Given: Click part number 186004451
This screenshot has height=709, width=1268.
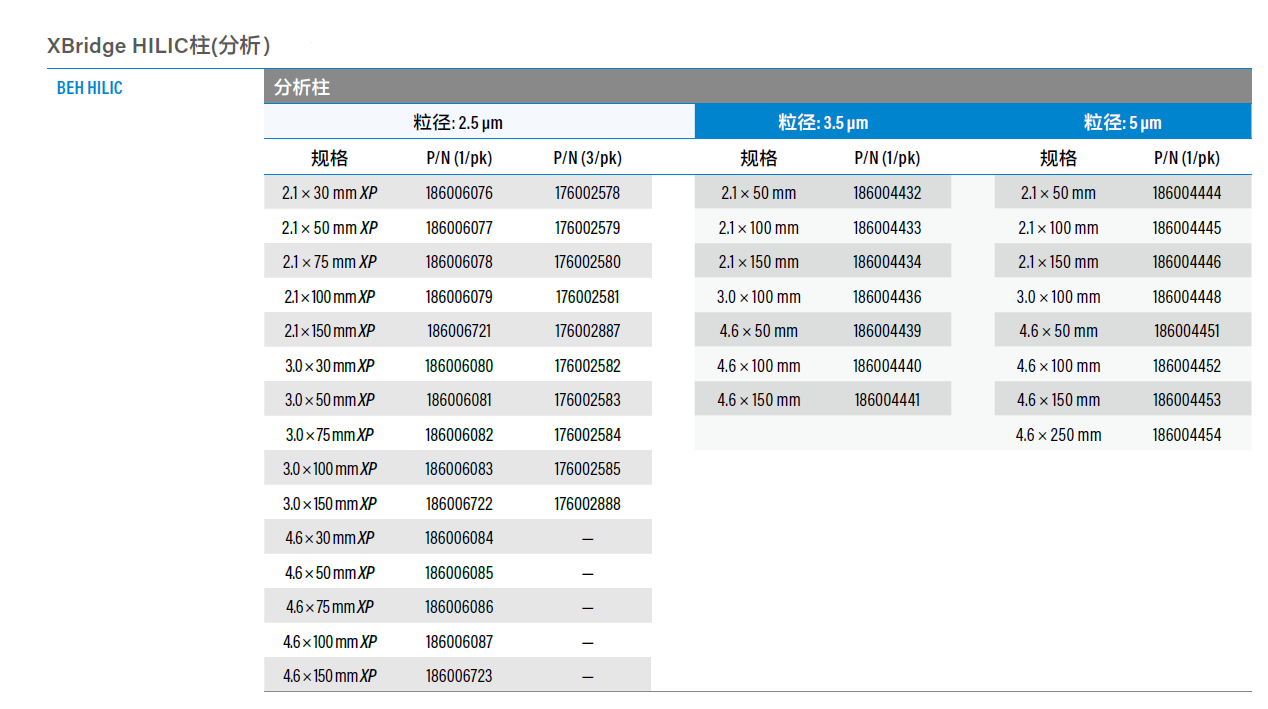Looking at the screenshot, I should (x=1187, y=331).
